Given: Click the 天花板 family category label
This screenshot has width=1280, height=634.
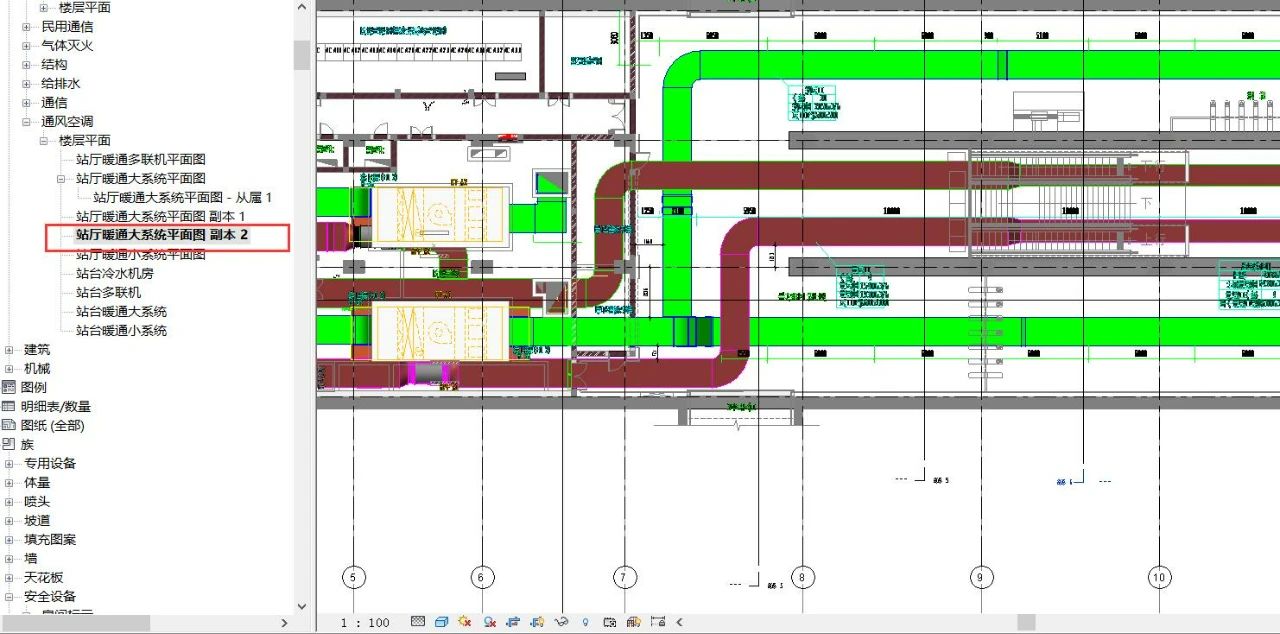Looking at the screenshot, I should pos(43,578).
